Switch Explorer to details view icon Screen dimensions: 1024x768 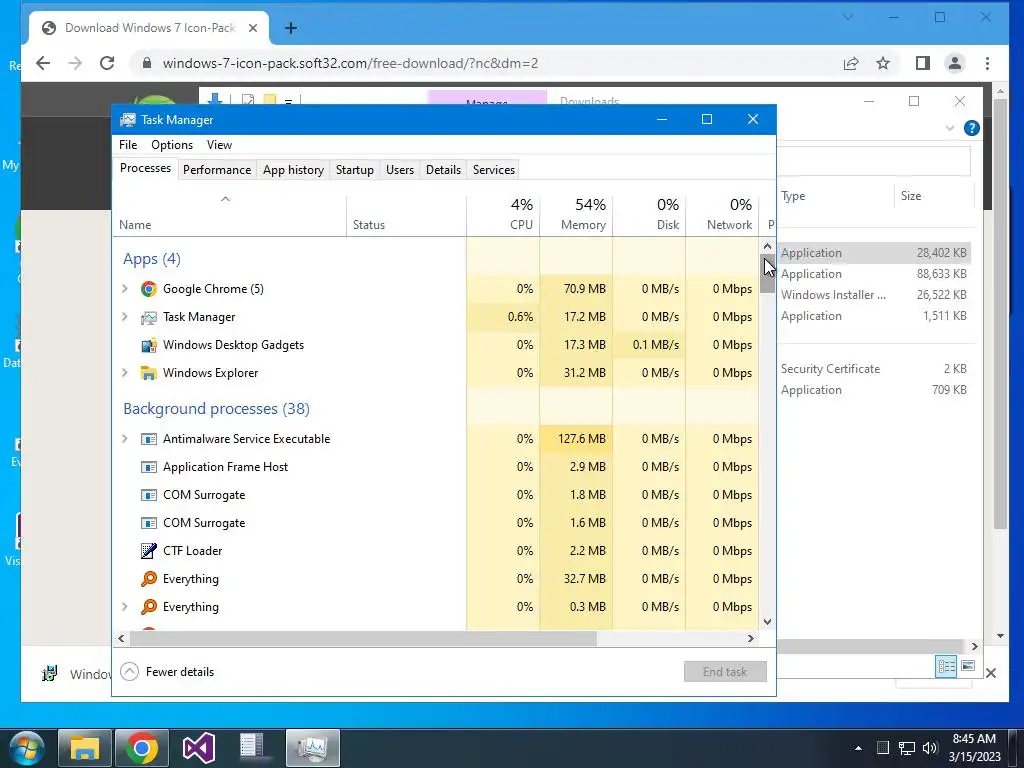(946, 666)
